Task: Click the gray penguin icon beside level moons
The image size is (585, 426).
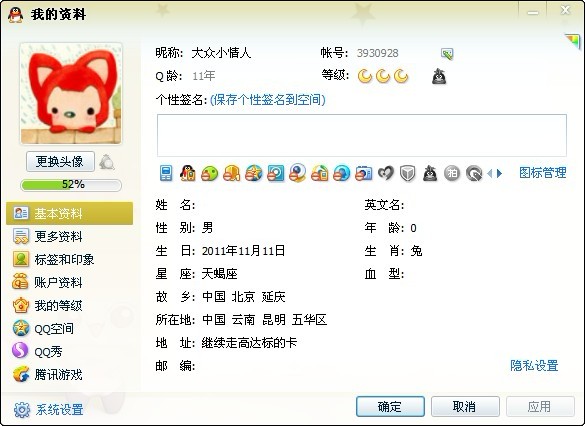Action: coord(439,76)
